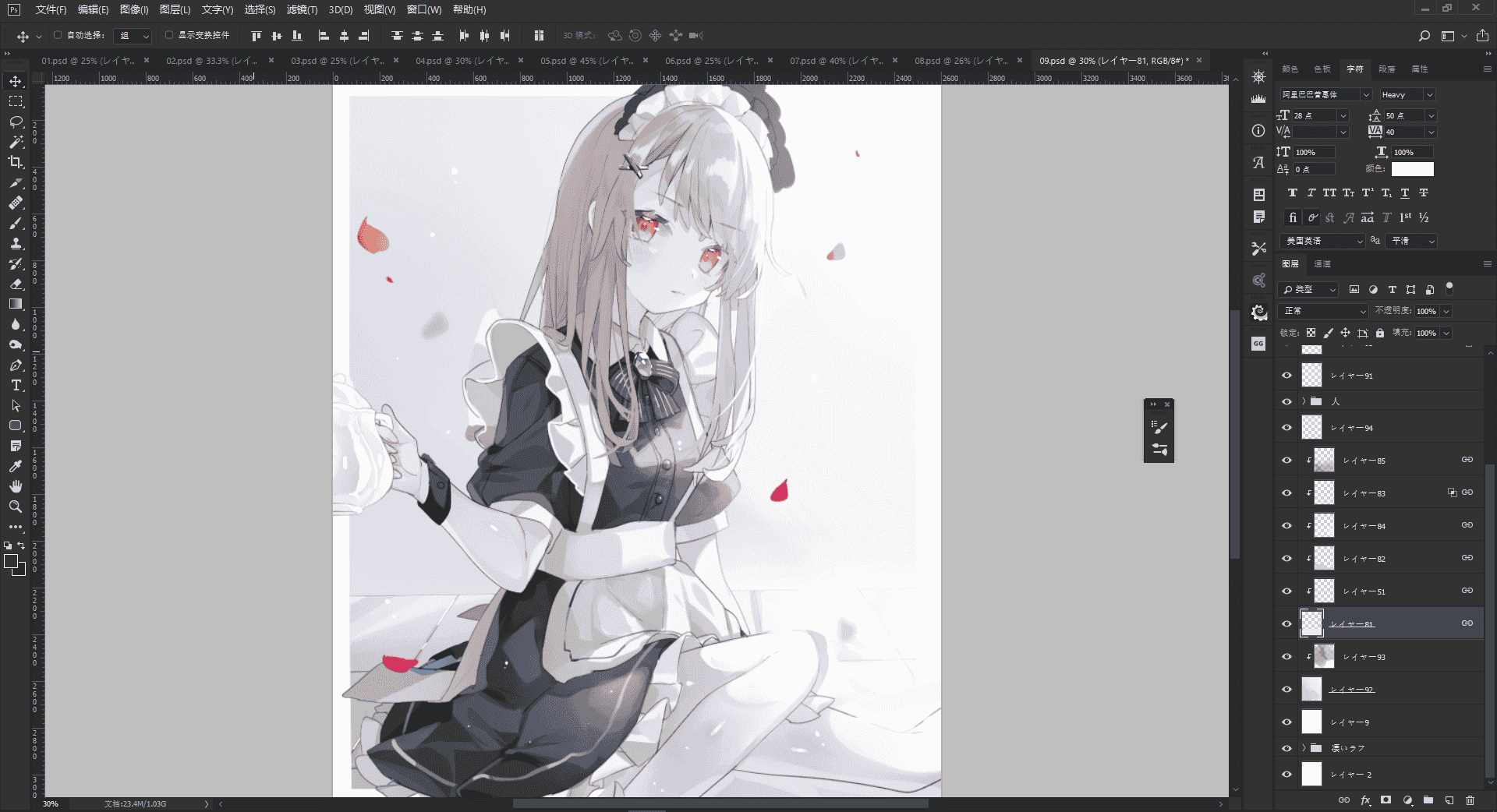1497x812 pixels.
Task: Hide layer レイヤー94 via eye icon
Action: click(1286, 428)
